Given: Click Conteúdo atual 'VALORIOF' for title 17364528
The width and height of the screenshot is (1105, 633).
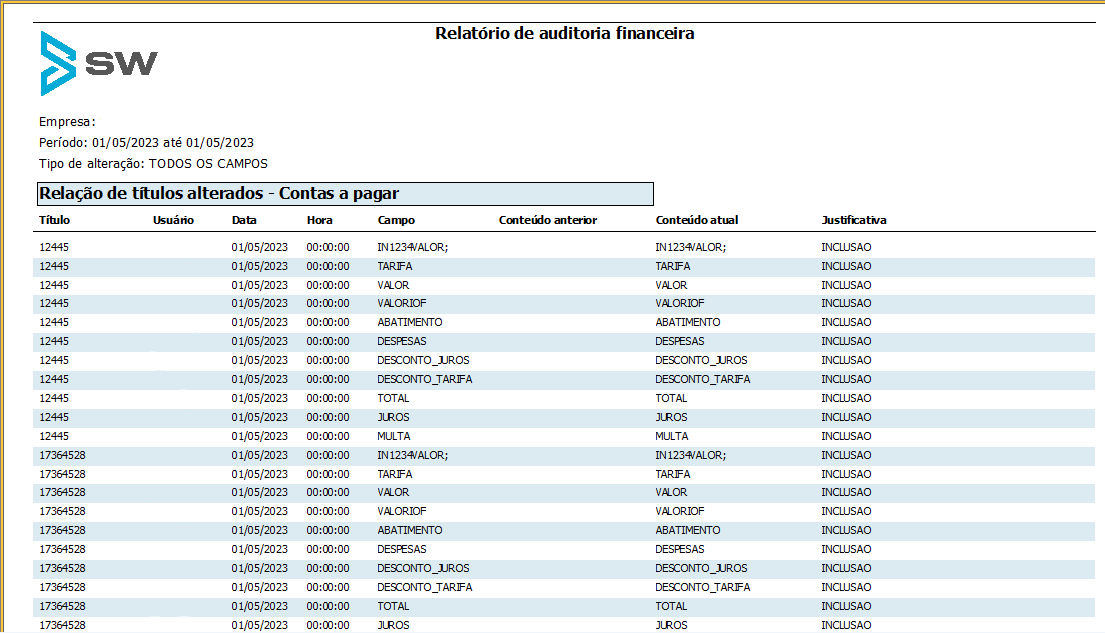Looking at the screenshot, I should [680, 511].
